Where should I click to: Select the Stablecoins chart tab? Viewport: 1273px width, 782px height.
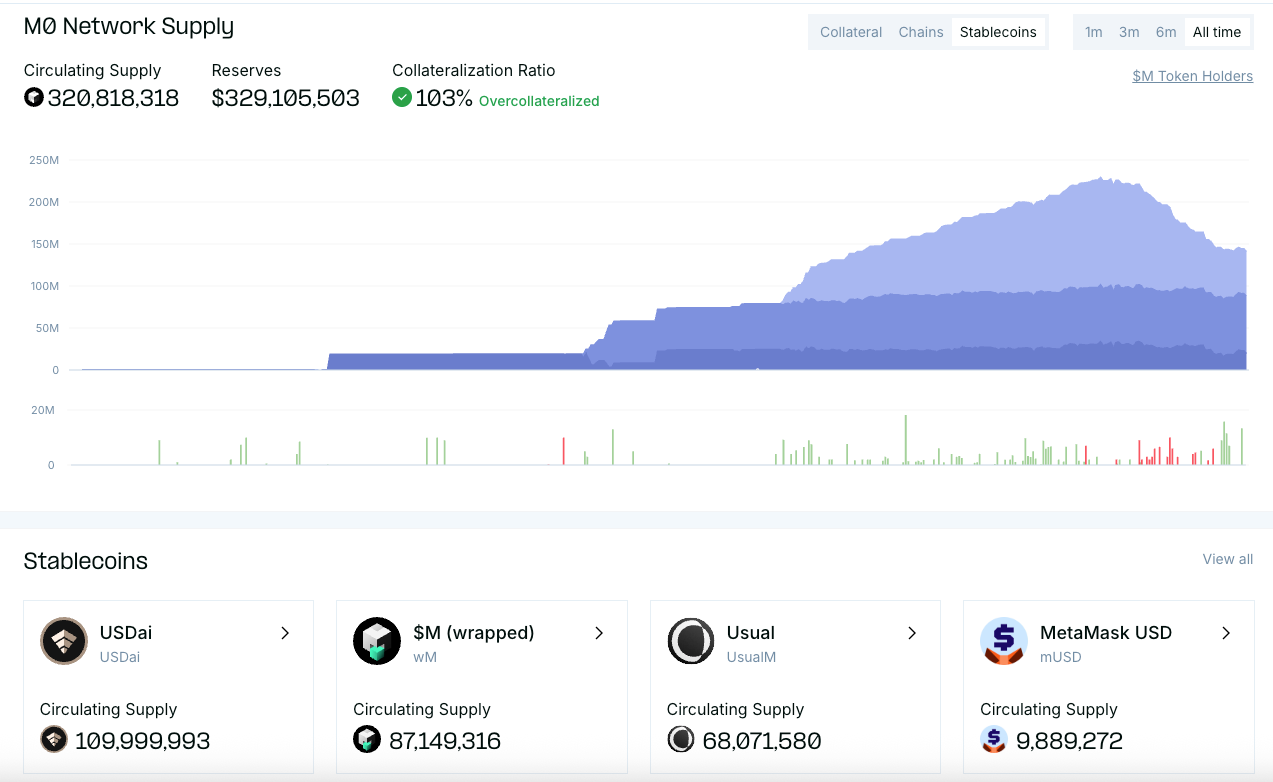[x=998, y=32]
